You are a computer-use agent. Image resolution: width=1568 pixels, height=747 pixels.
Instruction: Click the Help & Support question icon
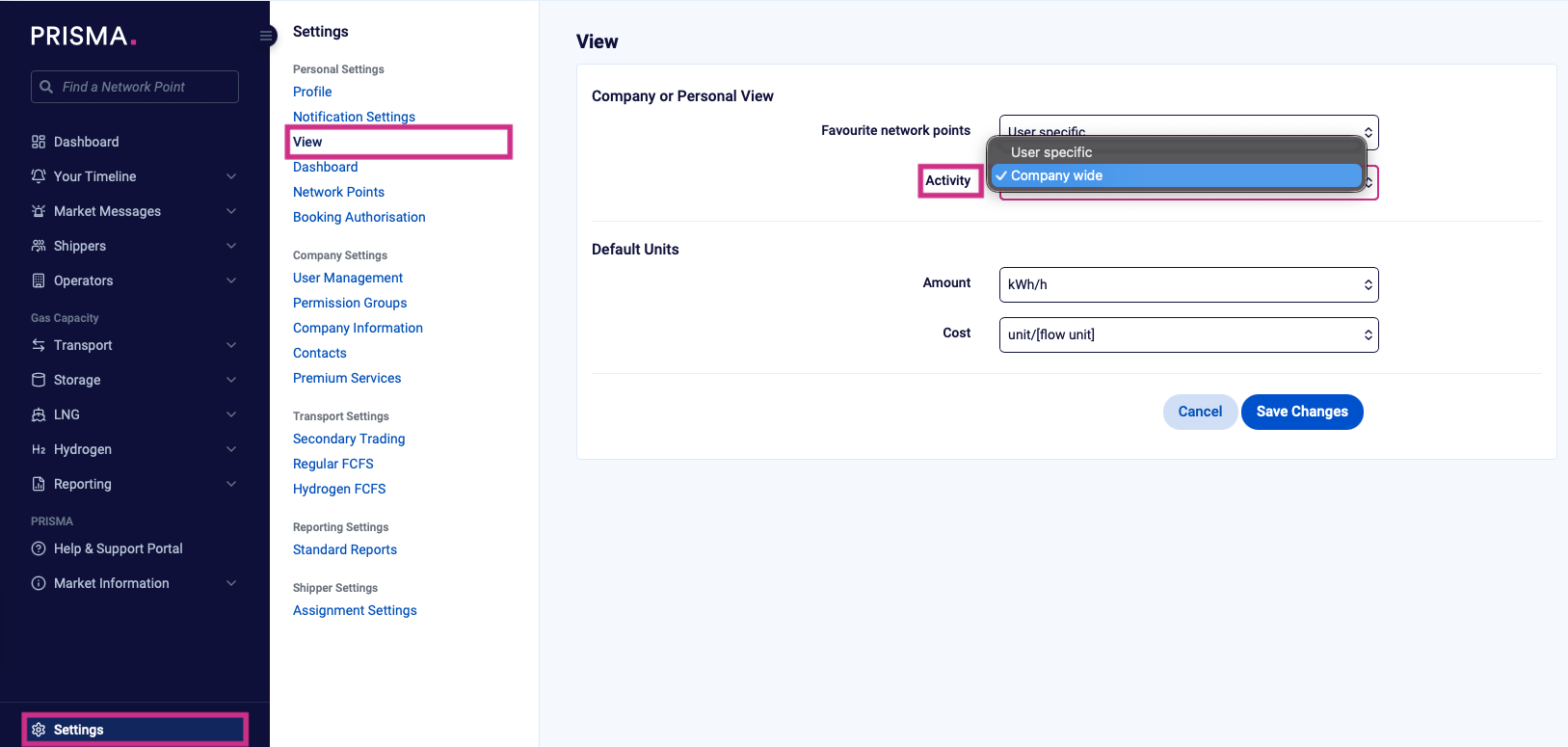point(39,548)
